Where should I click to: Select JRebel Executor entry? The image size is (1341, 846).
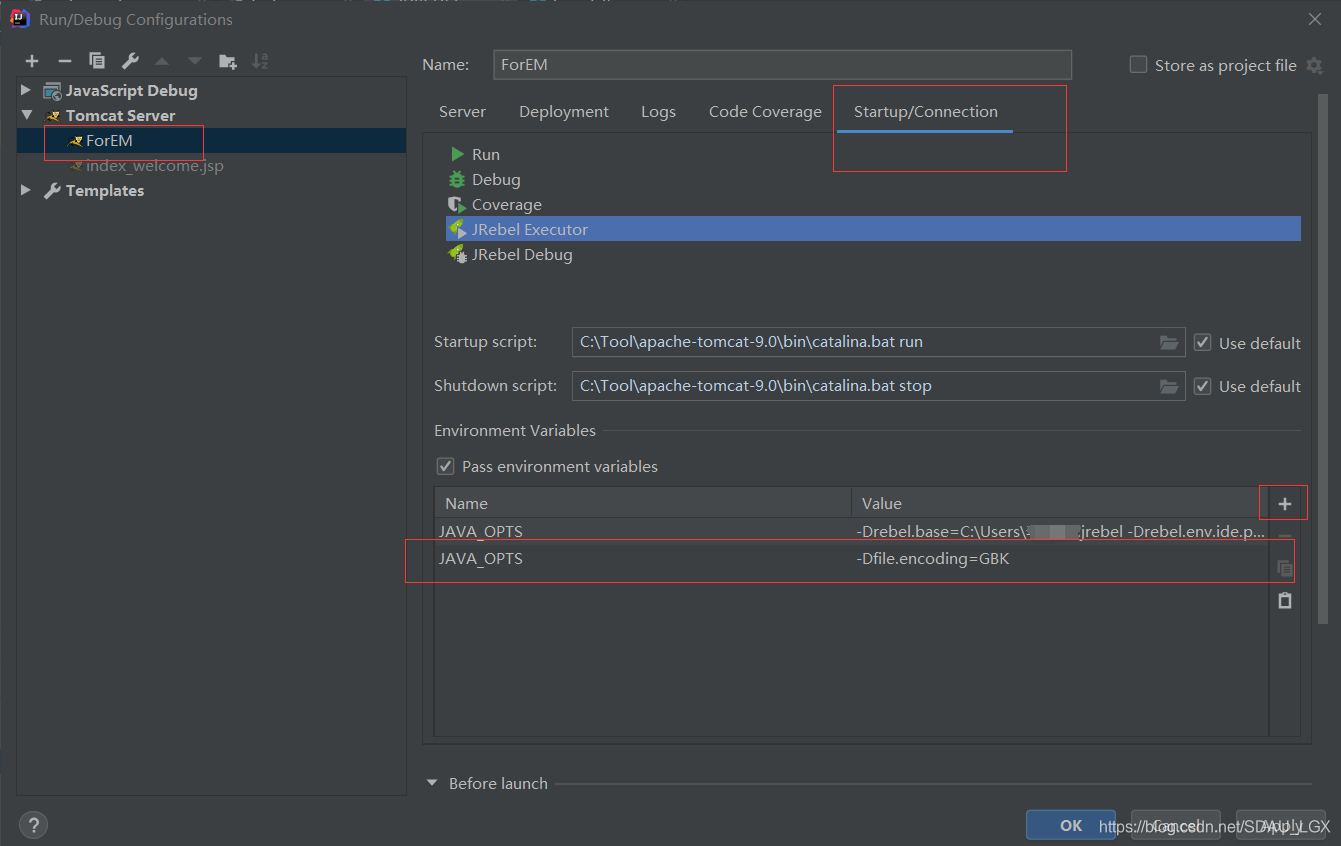[873, 229]
